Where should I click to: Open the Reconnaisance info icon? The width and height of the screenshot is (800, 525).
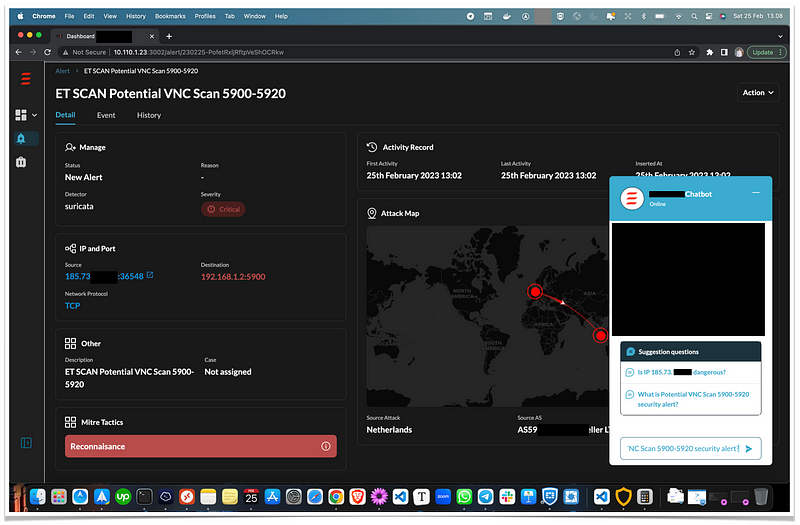tap(326, 446)
